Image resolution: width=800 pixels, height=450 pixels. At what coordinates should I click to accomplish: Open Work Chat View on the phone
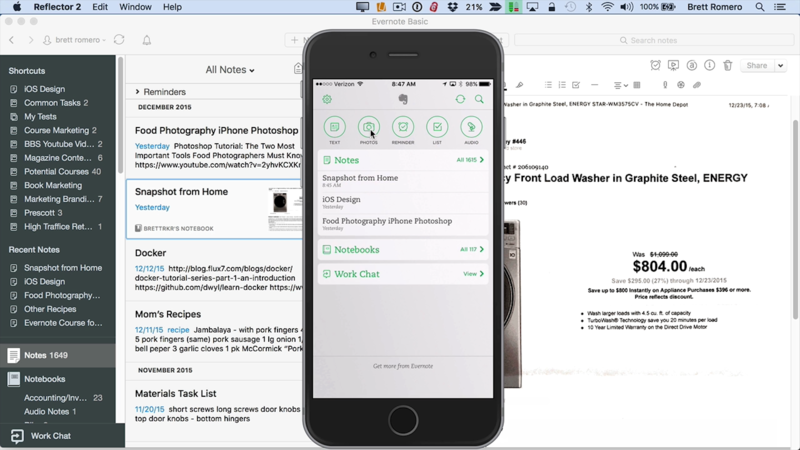(x=473, y=274)
